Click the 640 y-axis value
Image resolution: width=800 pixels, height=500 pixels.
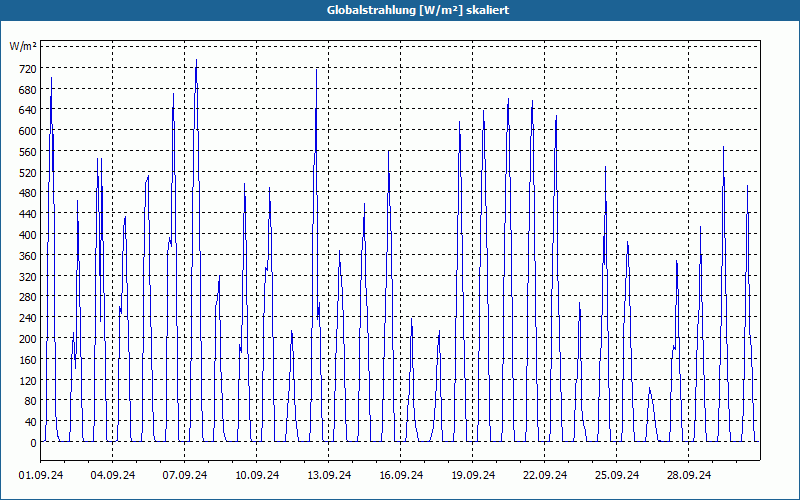(27, 110)
